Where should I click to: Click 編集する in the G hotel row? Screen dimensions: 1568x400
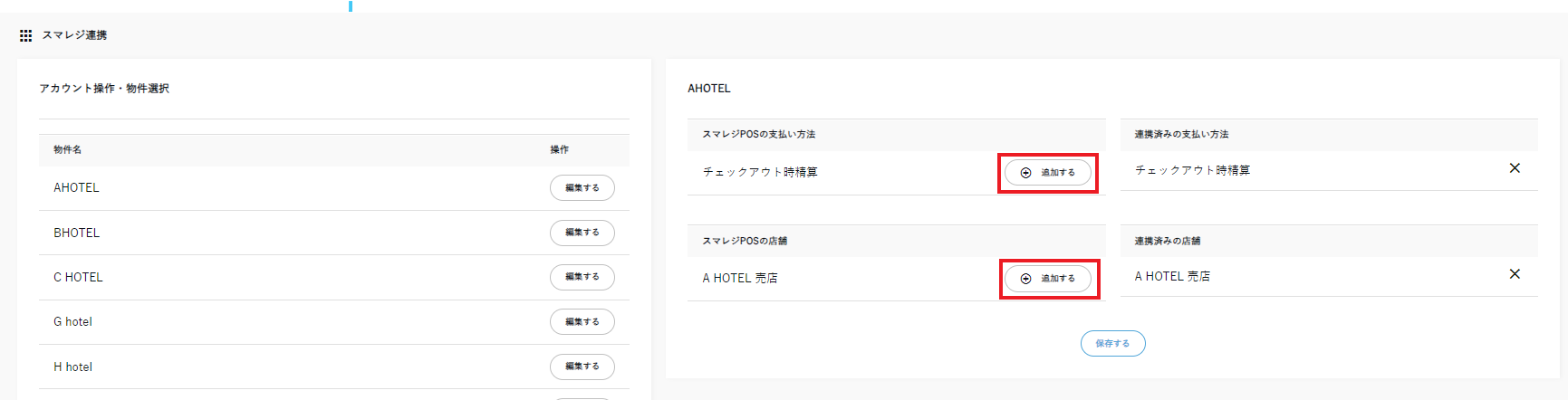(x=582, y=322)
